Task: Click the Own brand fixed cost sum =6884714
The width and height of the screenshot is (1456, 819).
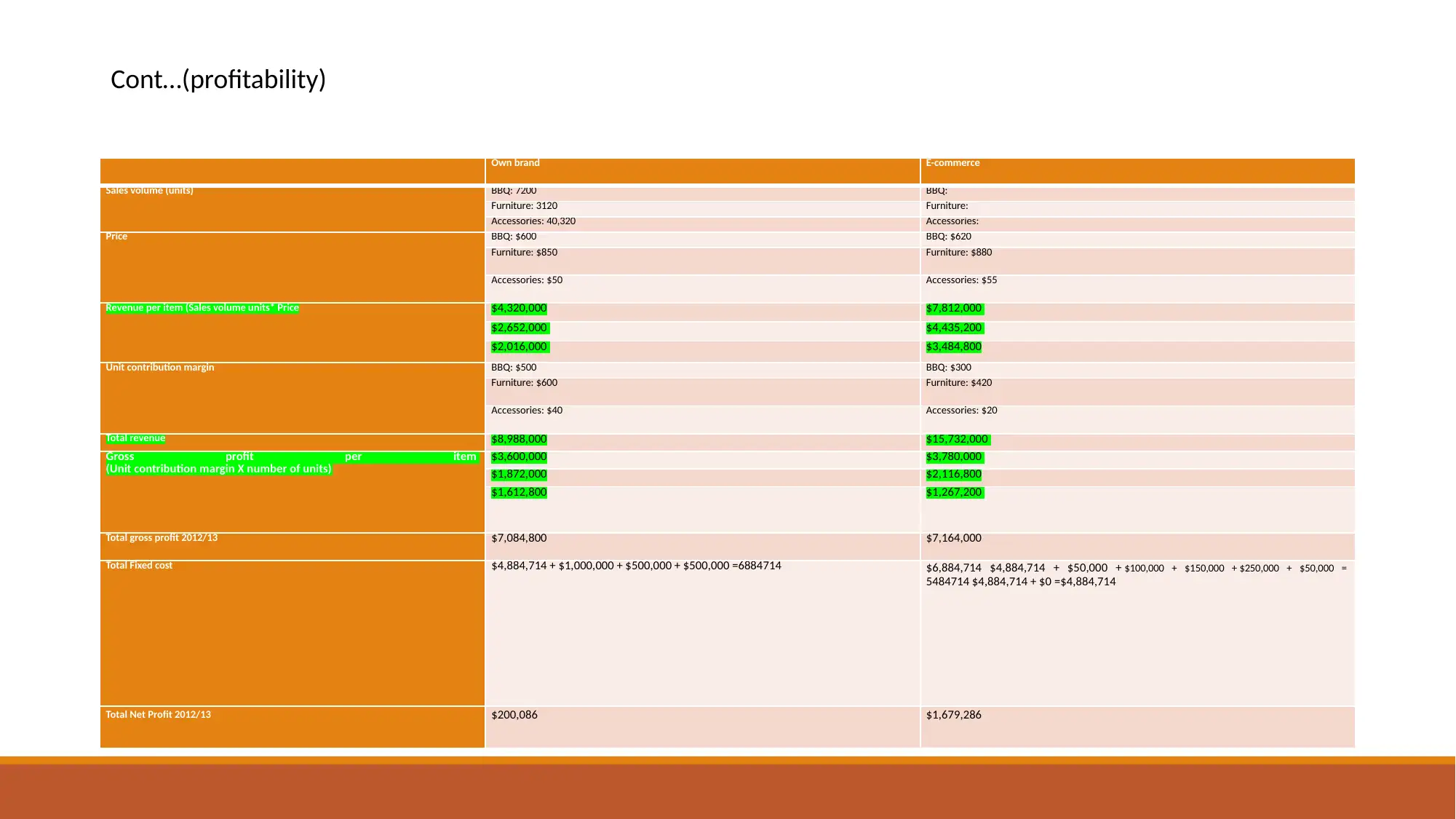Action: click(636, 566)
